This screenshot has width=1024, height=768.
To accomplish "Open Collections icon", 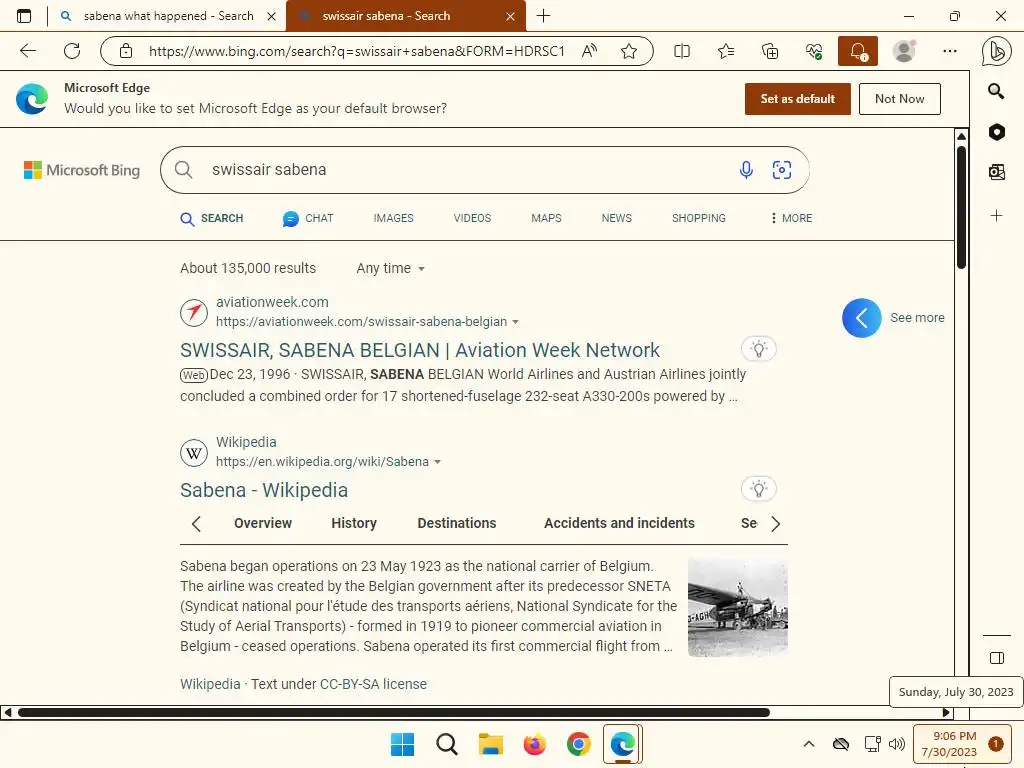I will 770,51.
